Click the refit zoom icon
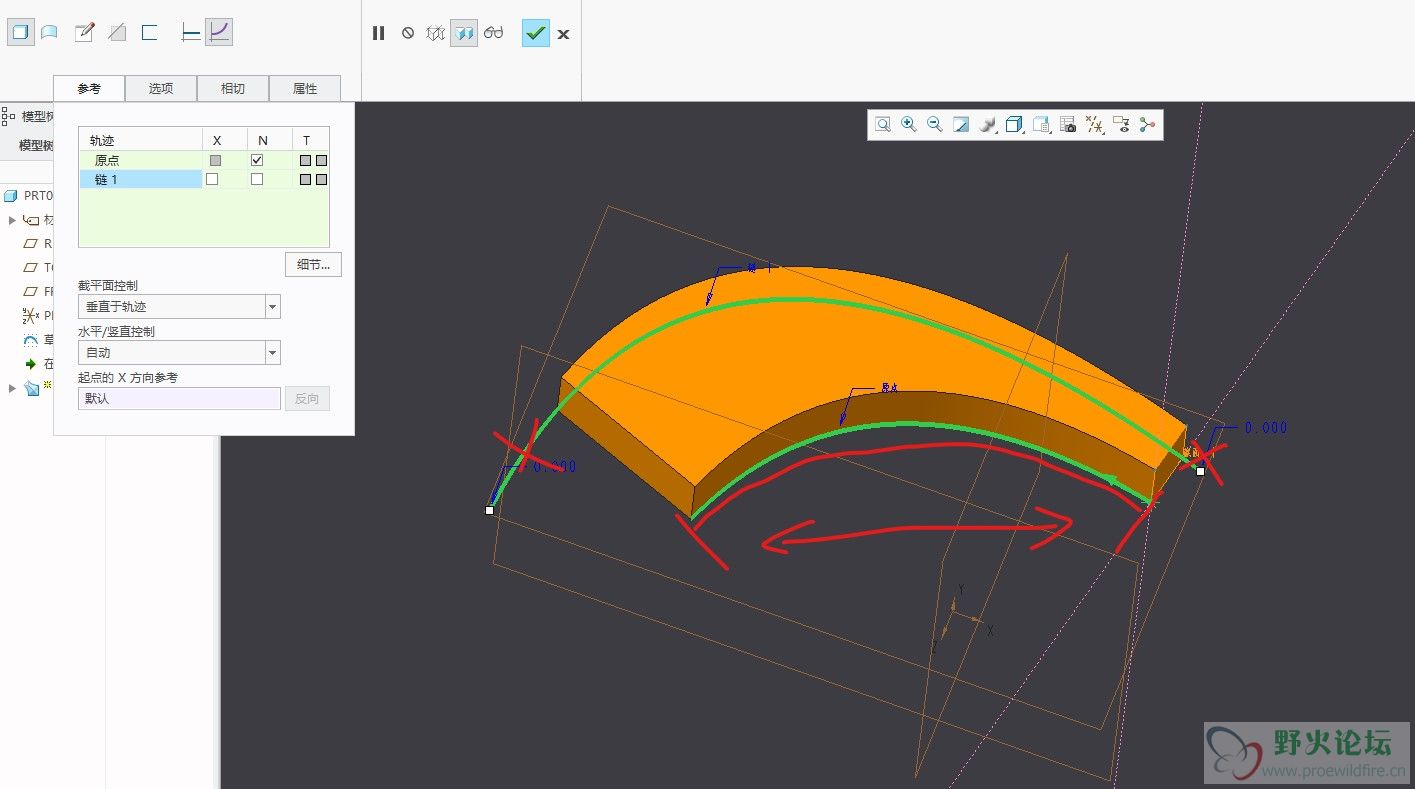Screen dimensions: 1415x789 [x=883, y=124]
